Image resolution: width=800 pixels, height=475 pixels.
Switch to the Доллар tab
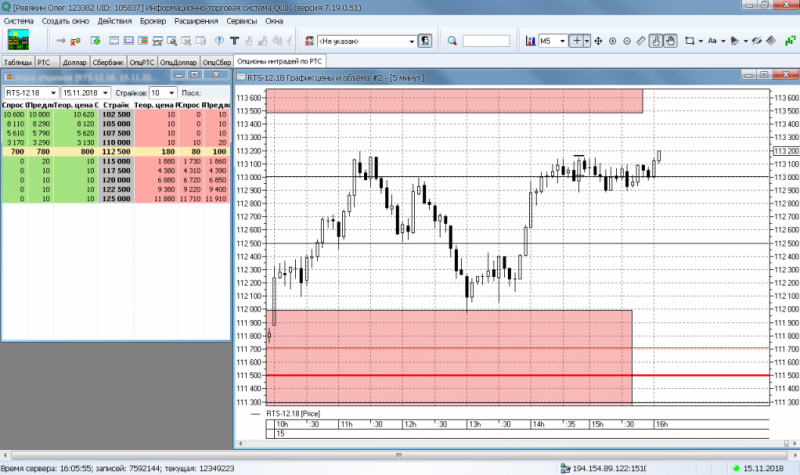click(74, 62)
